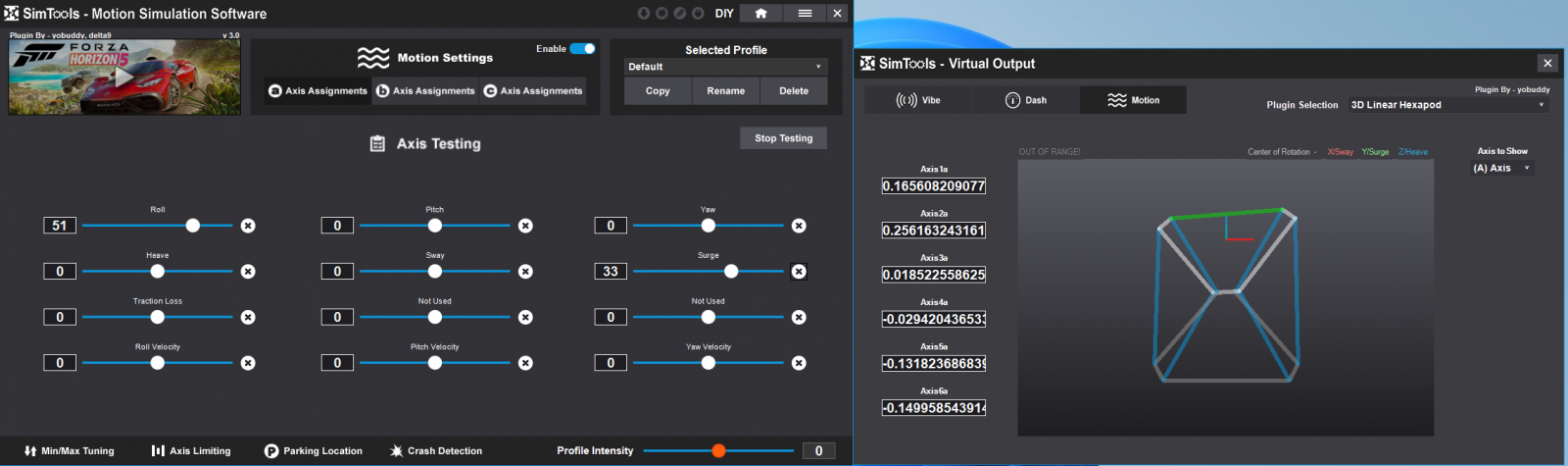The image size is (1568, 466).
Task: Expand the Selected Profile Default dropdown
Action: 725,67
